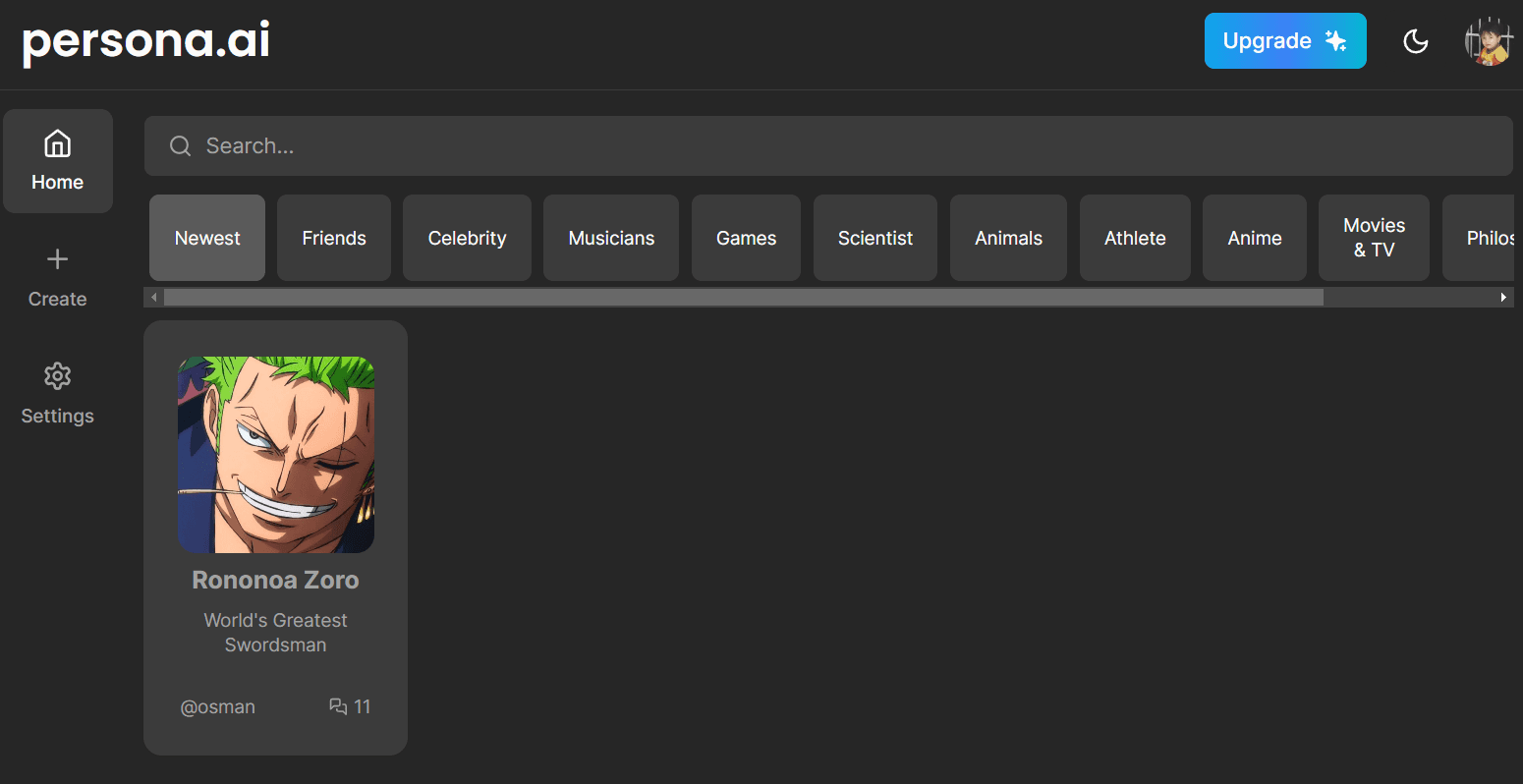Viewport: 1523px width, 784px height.
Task: Click the horizontal category scrollbar thumb
Action: (744, 297)
